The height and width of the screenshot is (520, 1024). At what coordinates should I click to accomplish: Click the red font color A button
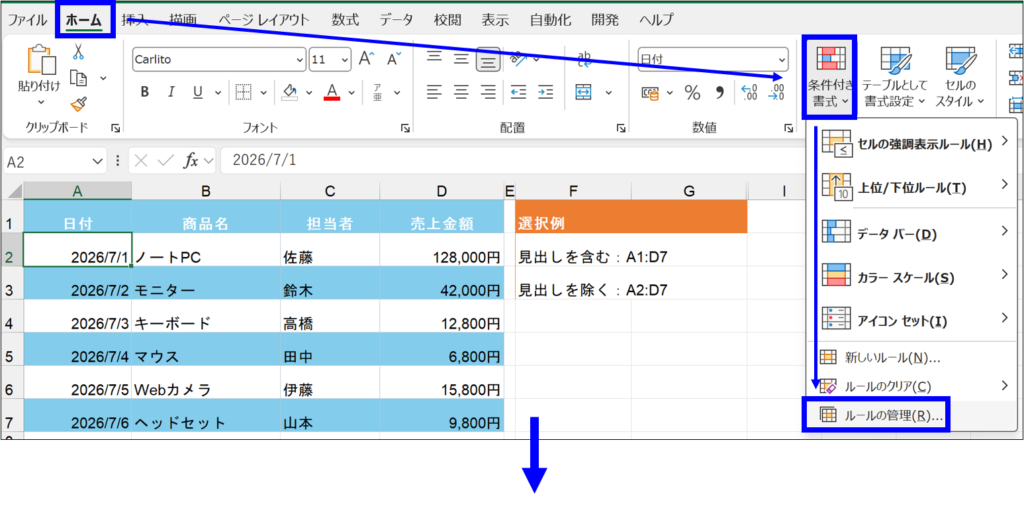(x=332, y=92)
